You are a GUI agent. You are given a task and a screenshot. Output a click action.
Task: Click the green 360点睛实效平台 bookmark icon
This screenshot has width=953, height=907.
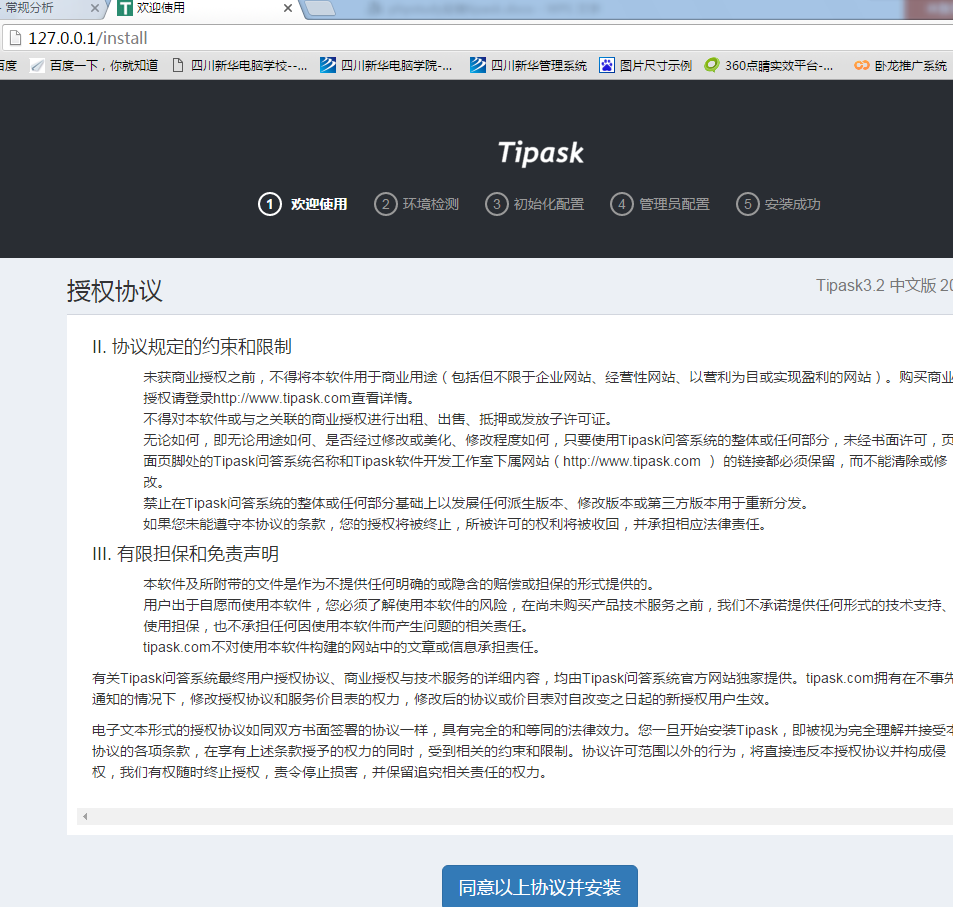click(x=711, y=66)
